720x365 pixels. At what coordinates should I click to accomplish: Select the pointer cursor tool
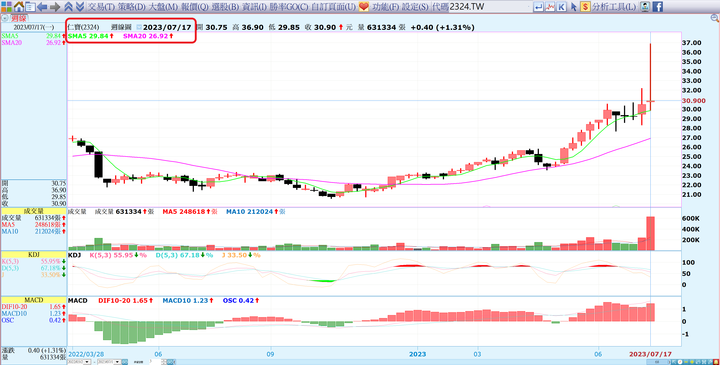pyautogui.click(x=574, y=6)
